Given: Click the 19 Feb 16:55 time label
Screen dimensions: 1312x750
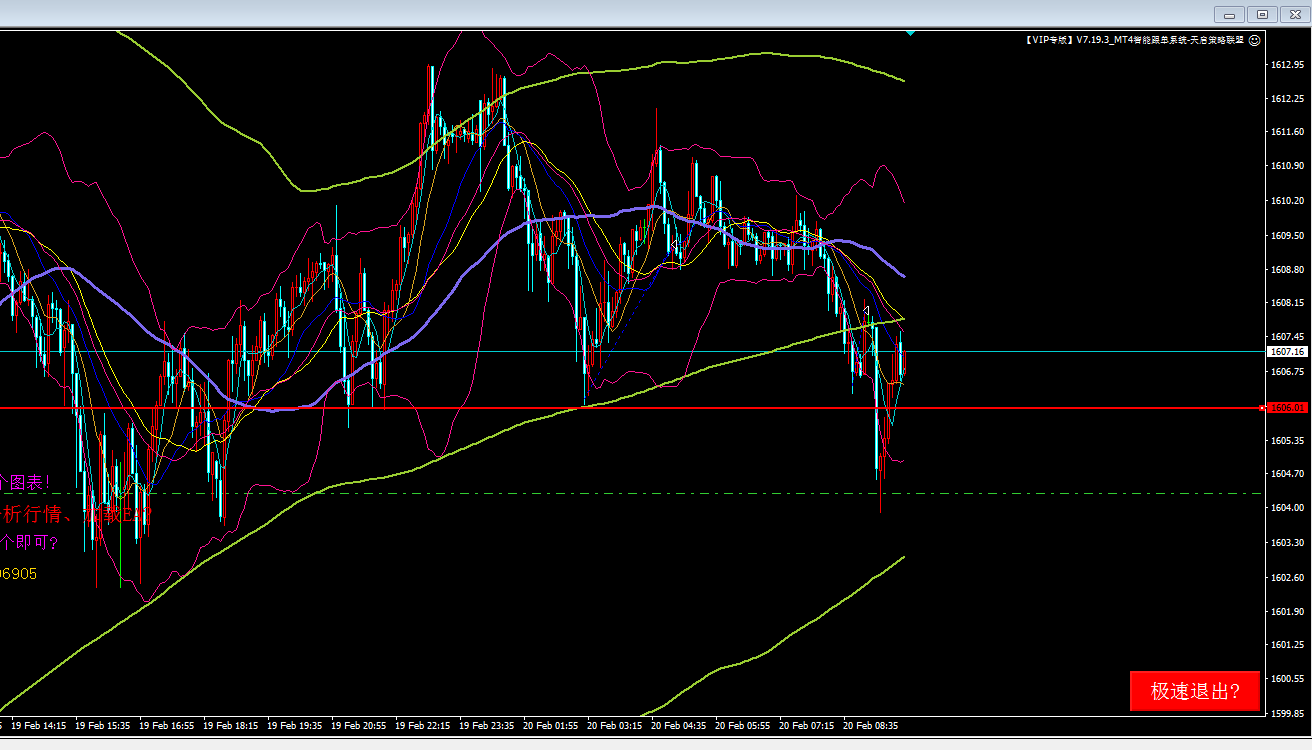Looking at the screenshot, I should click(166, 725).
